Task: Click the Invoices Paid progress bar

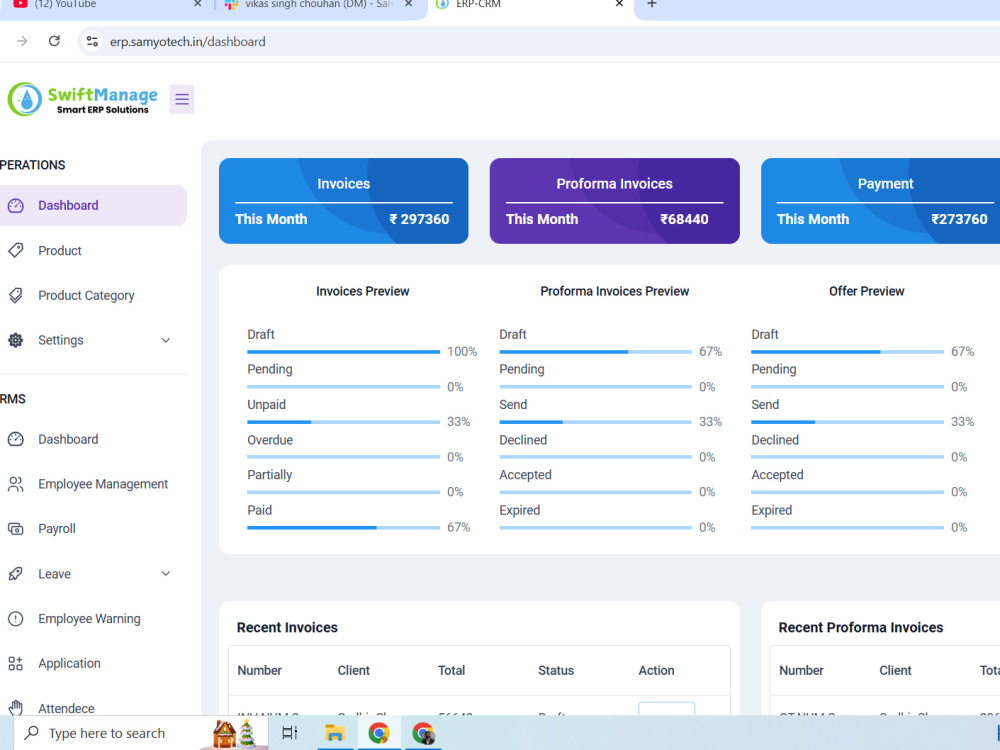Action: click(x=343, y=527)
